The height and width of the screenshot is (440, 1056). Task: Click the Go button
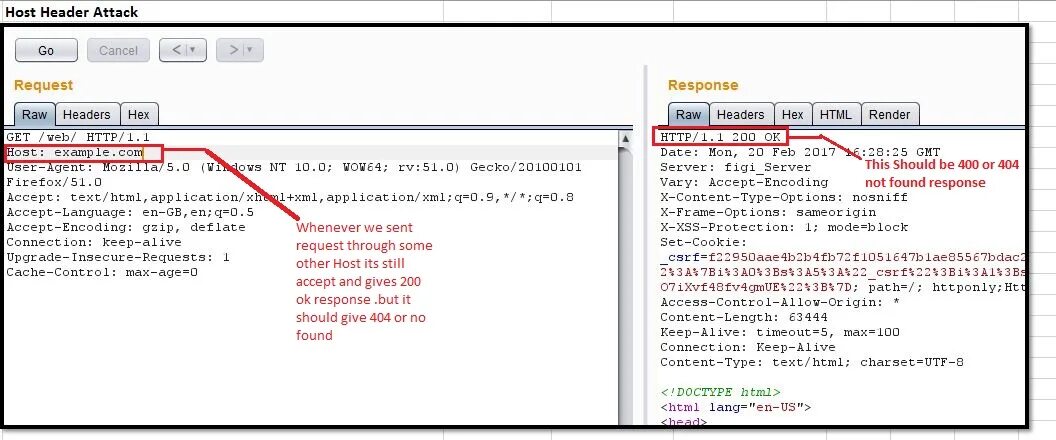pyautogui.click(x=46, y=51)
